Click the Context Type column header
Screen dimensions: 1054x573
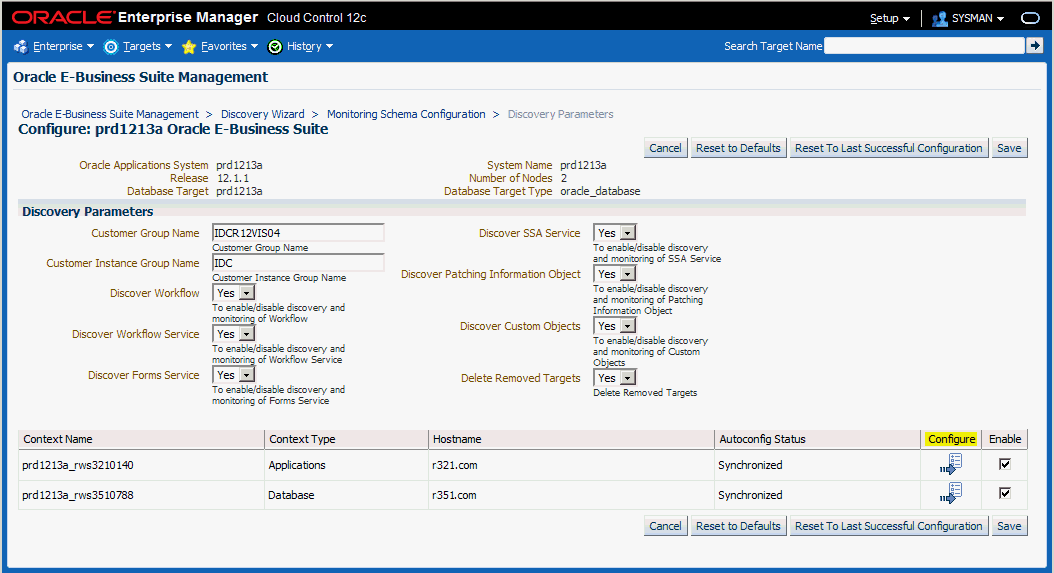coord(346,439)
